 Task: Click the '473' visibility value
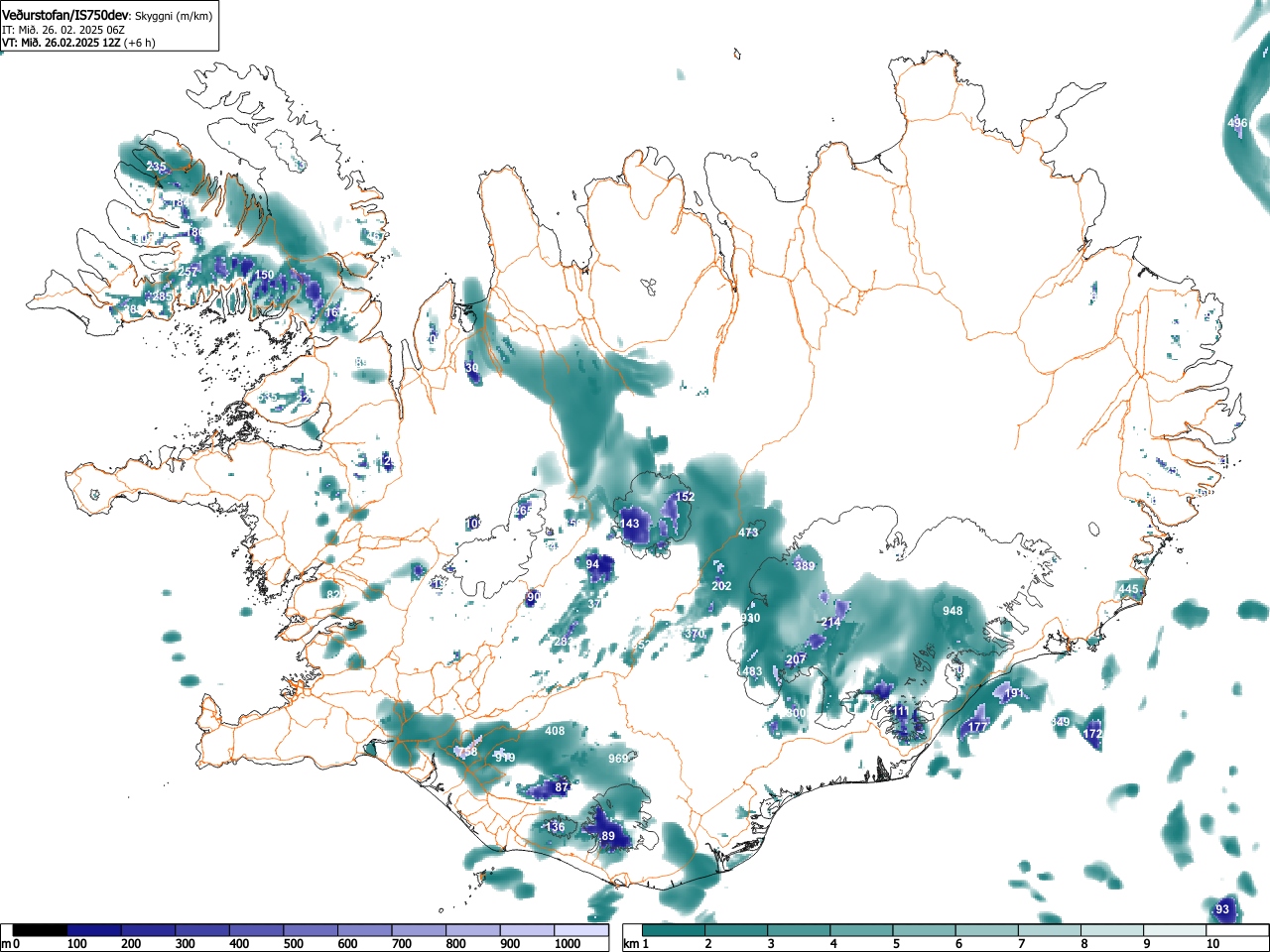748,533
